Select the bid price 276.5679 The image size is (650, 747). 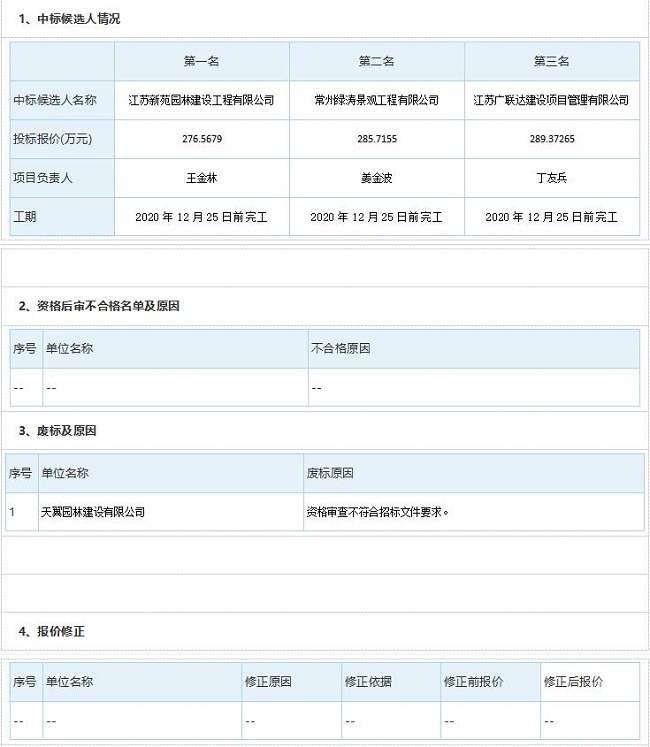(202, 139)
